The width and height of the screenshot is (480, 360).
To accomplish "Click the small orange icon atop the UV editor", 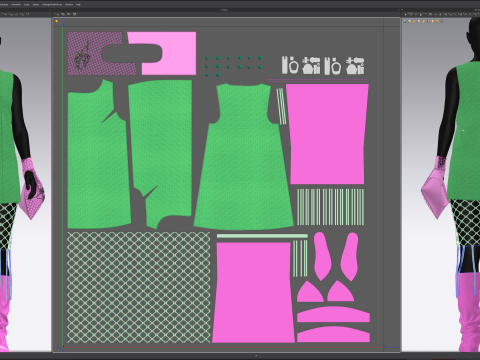I will [x=56, y=21].
